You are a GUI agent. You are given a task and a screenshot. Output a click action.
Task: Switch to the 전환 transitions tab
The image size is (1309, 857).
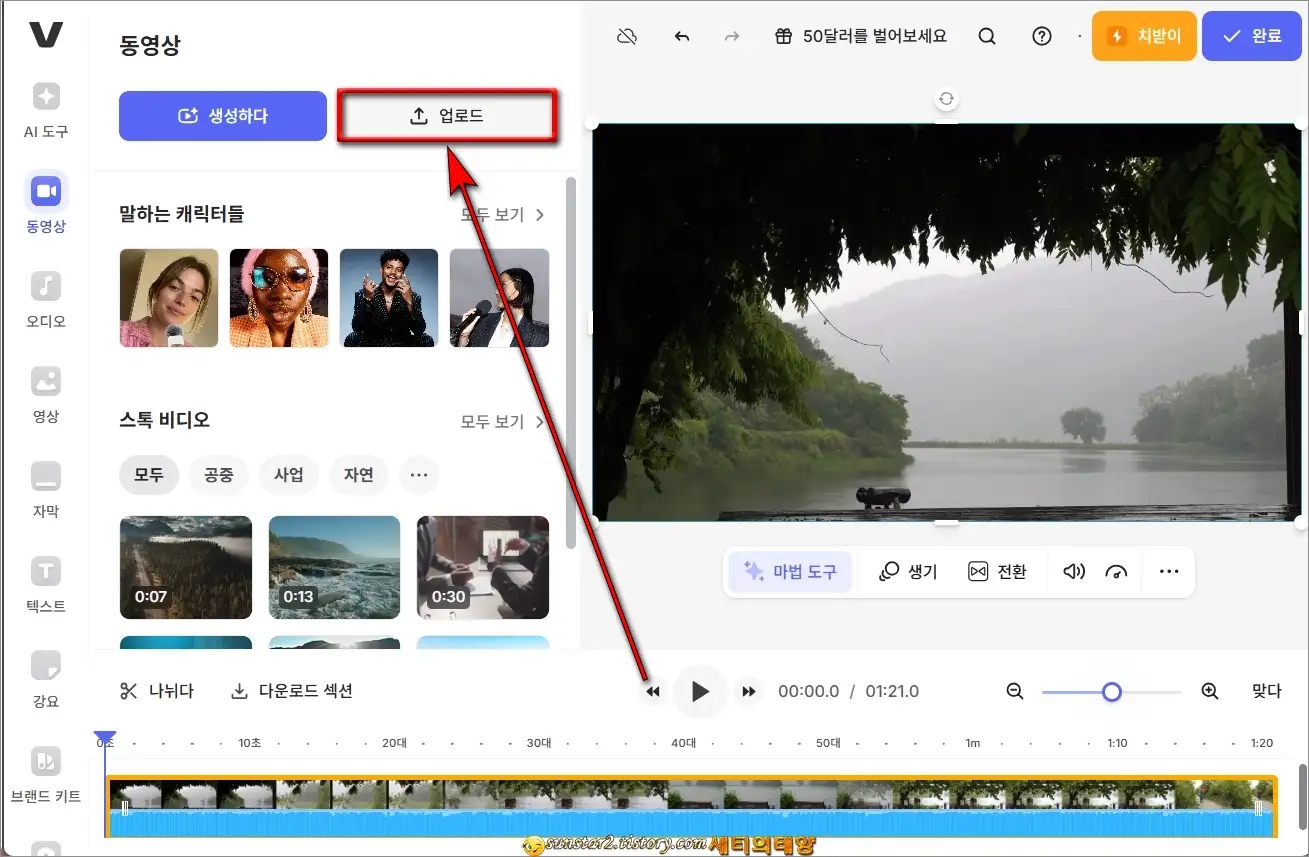point(998,571)
